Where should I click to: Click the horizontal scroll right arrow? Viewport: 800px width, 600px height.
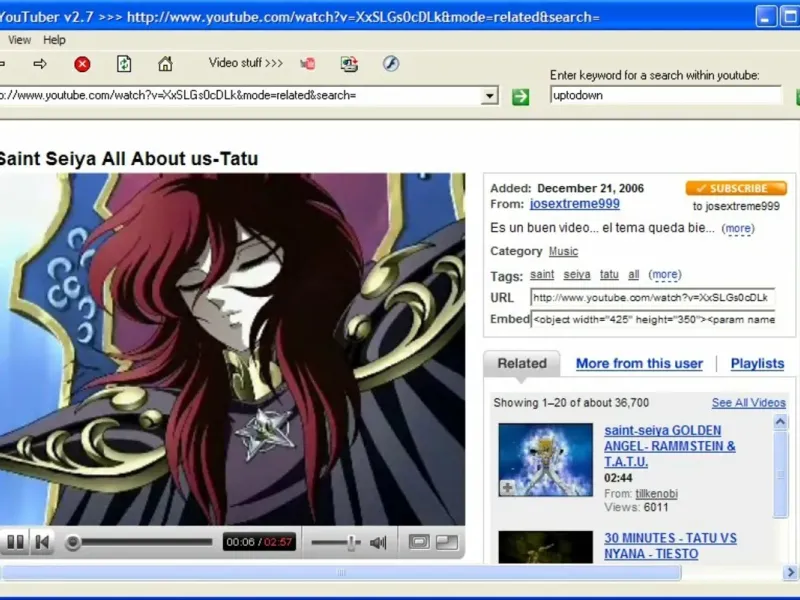(x=790, y=573)
